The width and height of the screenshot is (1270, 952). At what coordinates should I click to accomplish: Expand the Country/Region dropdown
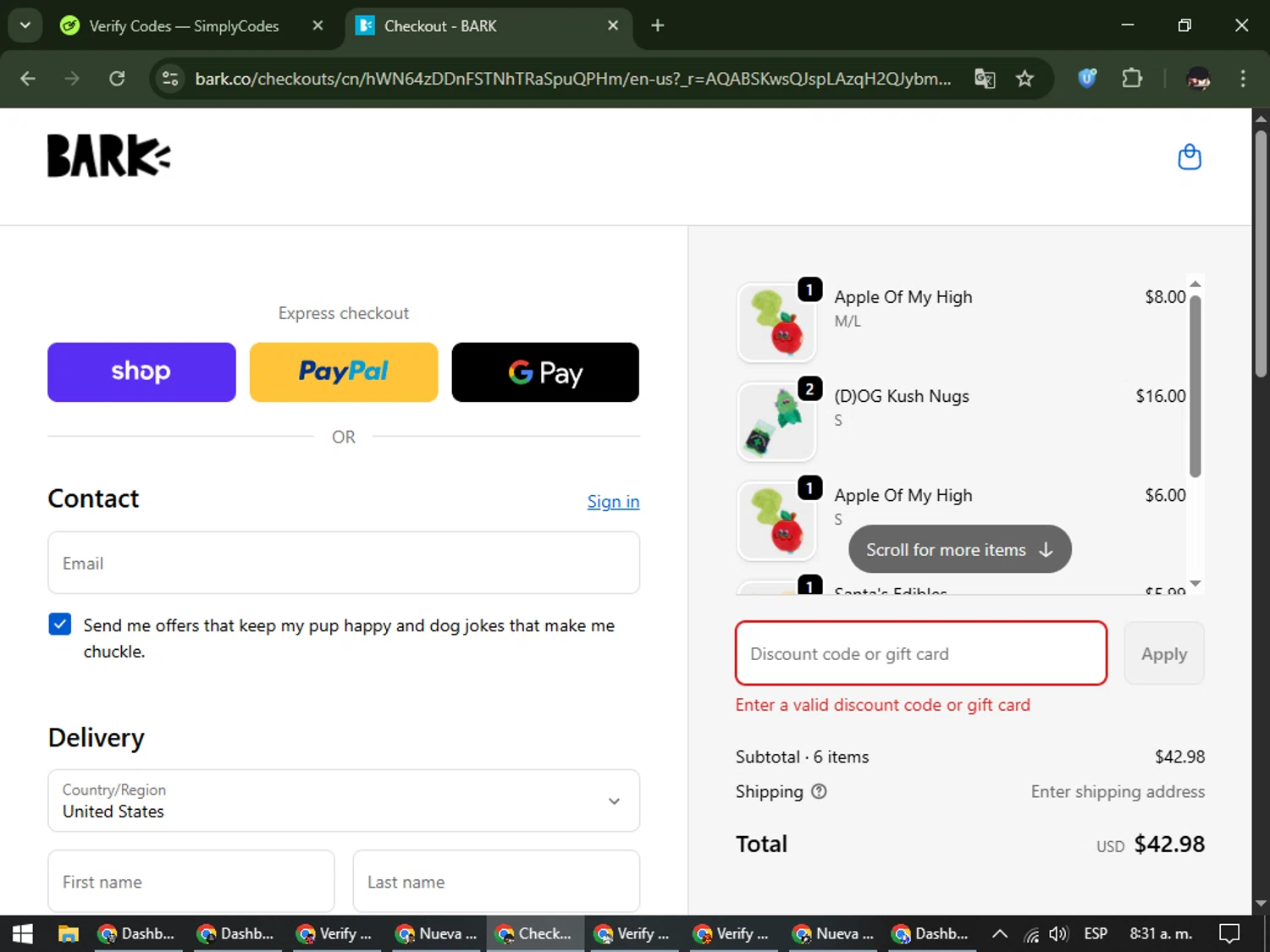coord(344,801)
